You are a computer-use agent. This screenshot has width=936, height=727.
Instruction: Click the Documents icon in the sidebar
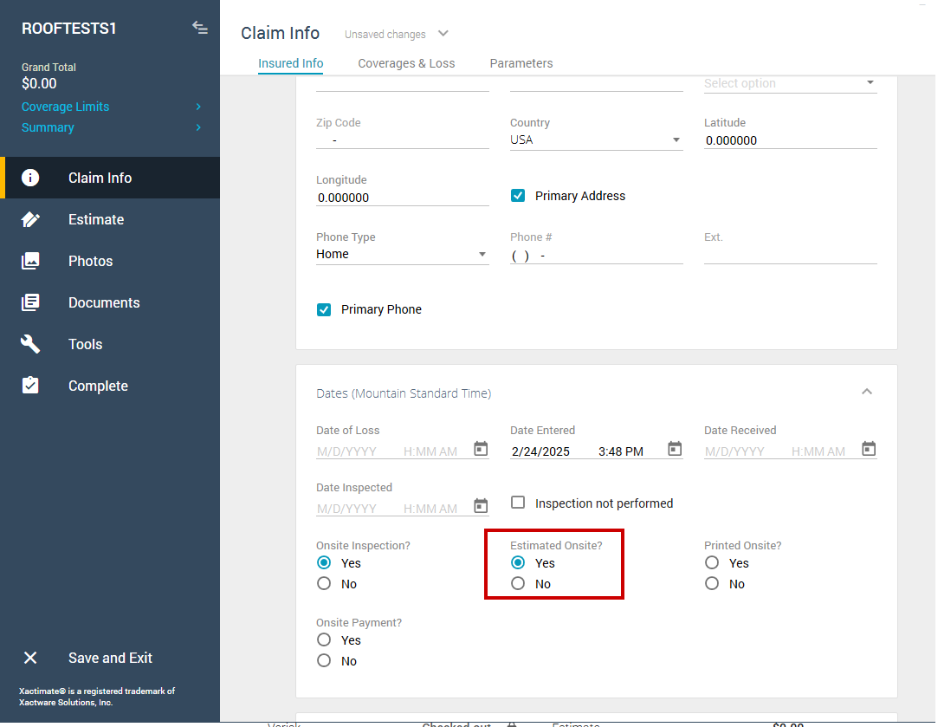31,303
